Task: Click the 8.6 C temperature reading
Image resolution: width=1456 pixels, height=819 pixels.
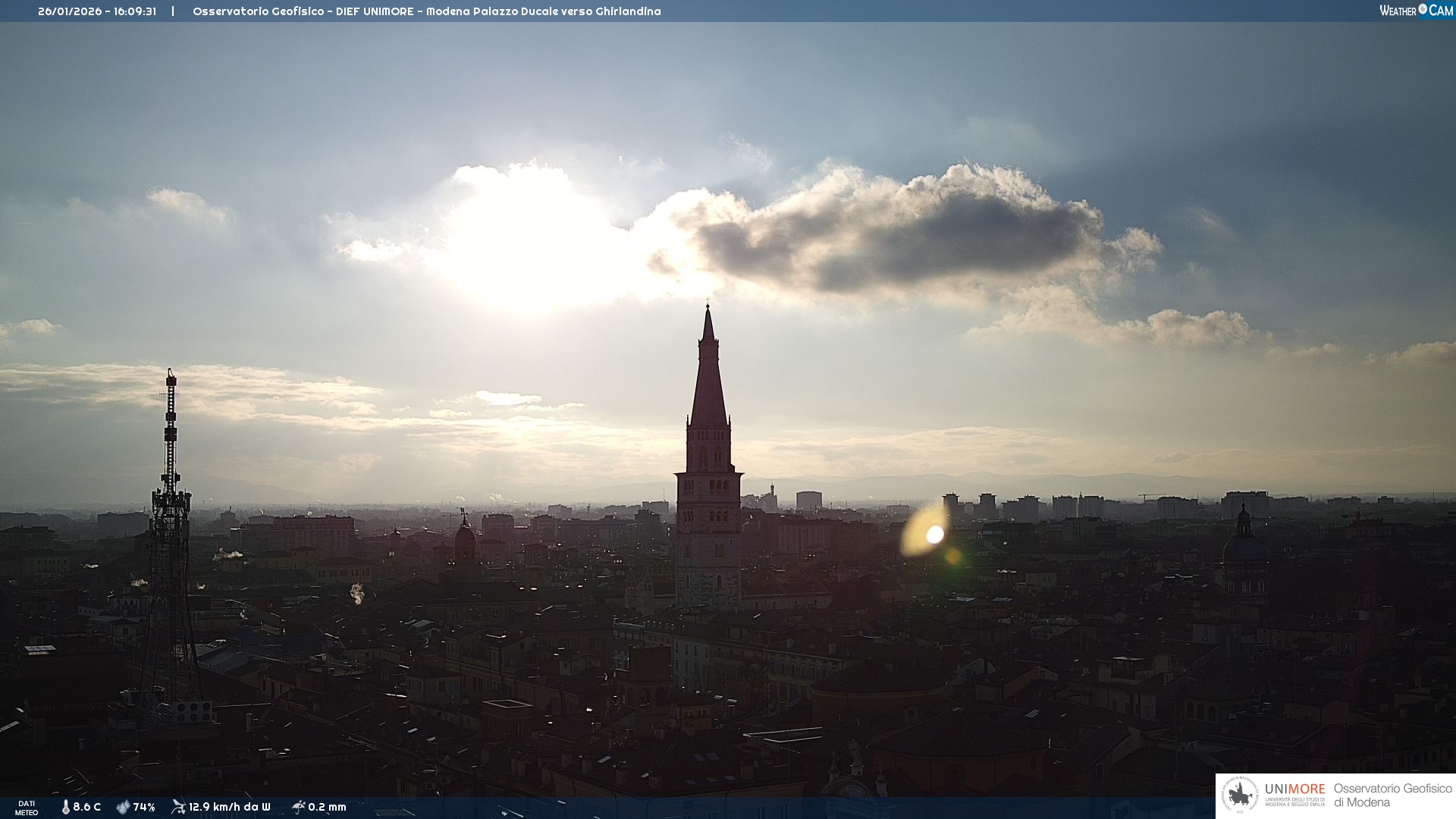Action: pyautogui.click(x=87, y=807)
